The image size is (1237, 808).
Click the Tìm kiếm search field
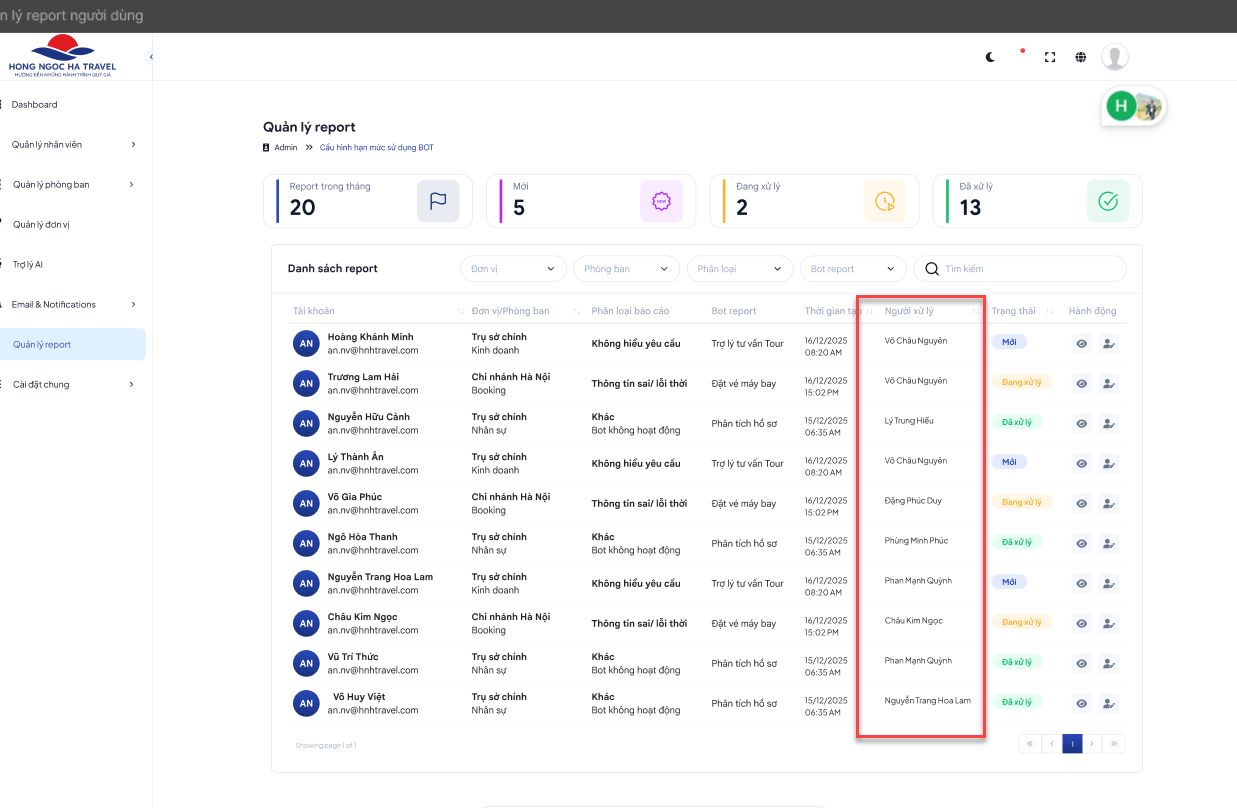coord(1030,269)
